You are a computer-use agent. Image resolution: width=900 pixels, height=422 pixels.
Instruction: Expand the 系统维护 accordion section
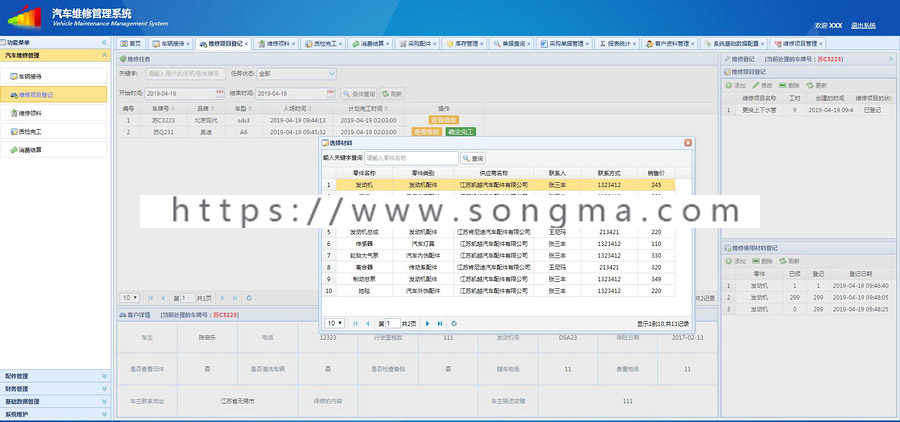point(56,414)
